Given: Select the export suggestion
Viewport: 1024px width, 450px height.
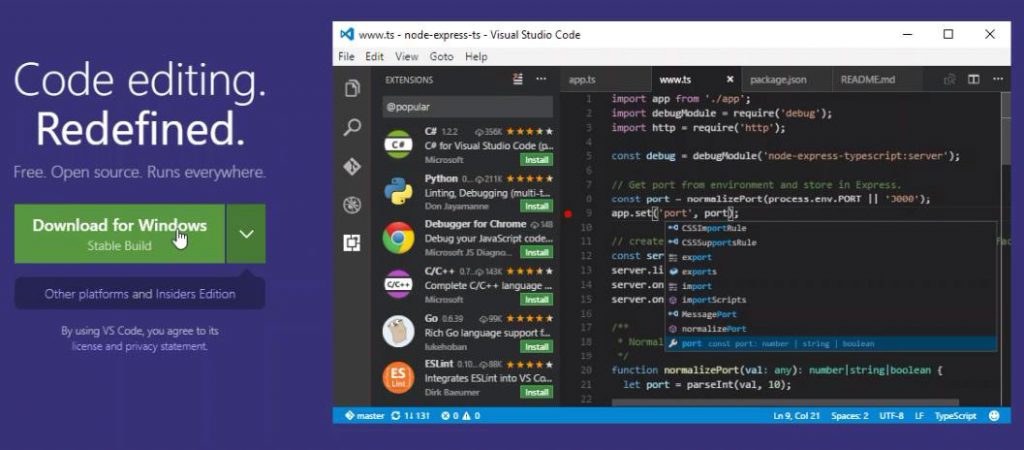Looking at the screenshot, I should [831, 257].
